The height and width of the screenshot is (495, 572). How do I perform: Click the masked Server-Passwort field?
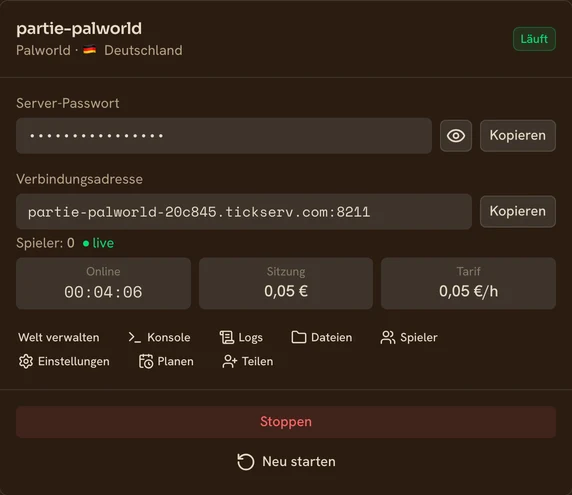coord(224,136)
